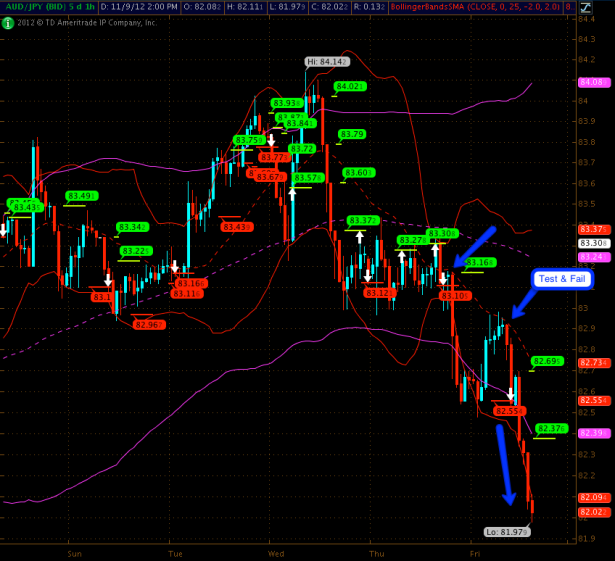Select the magenta 82.39 price axis tag
This screenshot has height=561, width=615.
click(595, 433)
